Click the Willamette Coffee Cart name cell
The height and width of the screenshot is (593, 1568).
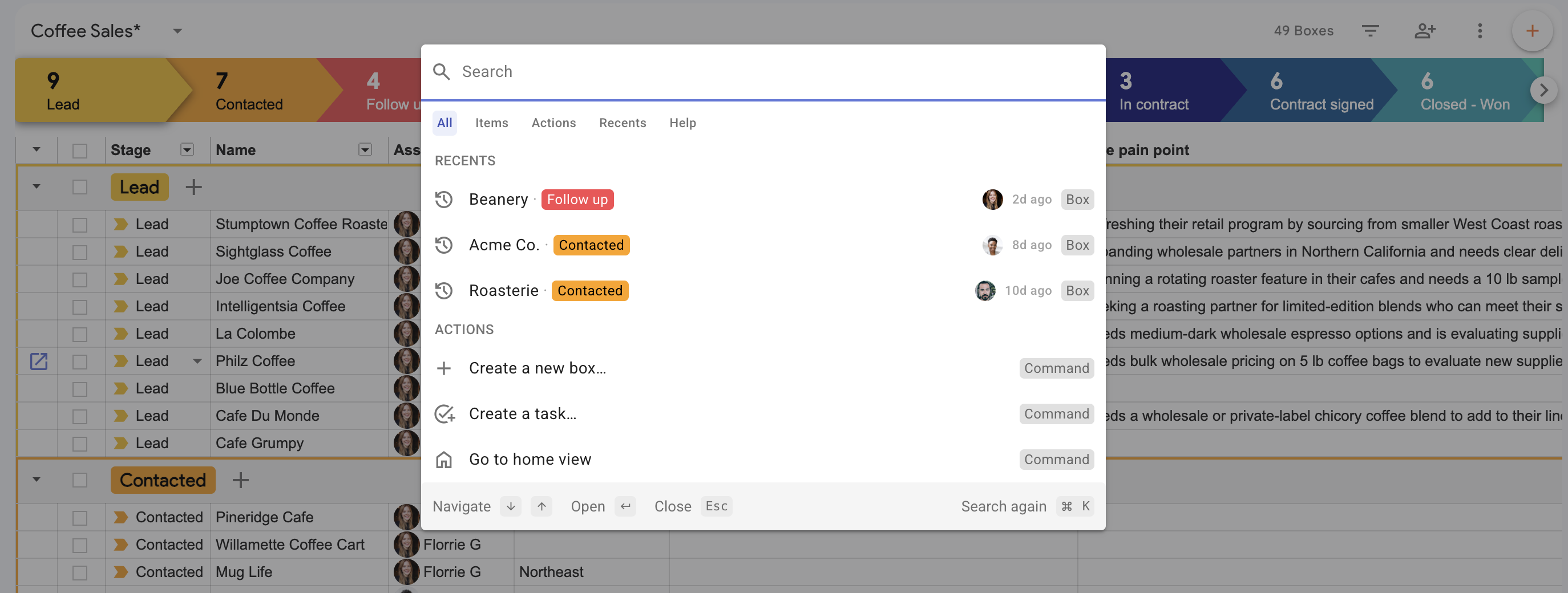tap(300, 545)
